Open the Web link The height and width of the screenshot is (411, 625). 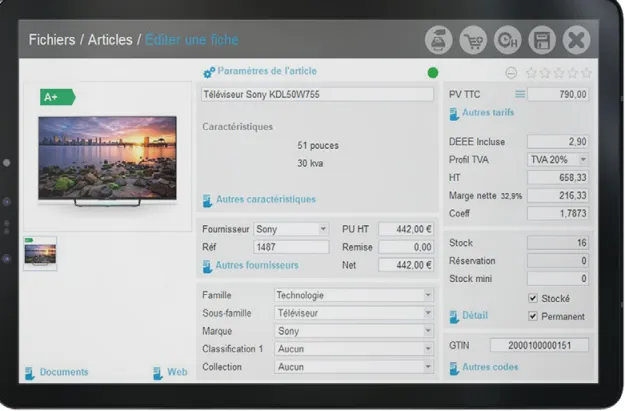click(x=177, y=372)
